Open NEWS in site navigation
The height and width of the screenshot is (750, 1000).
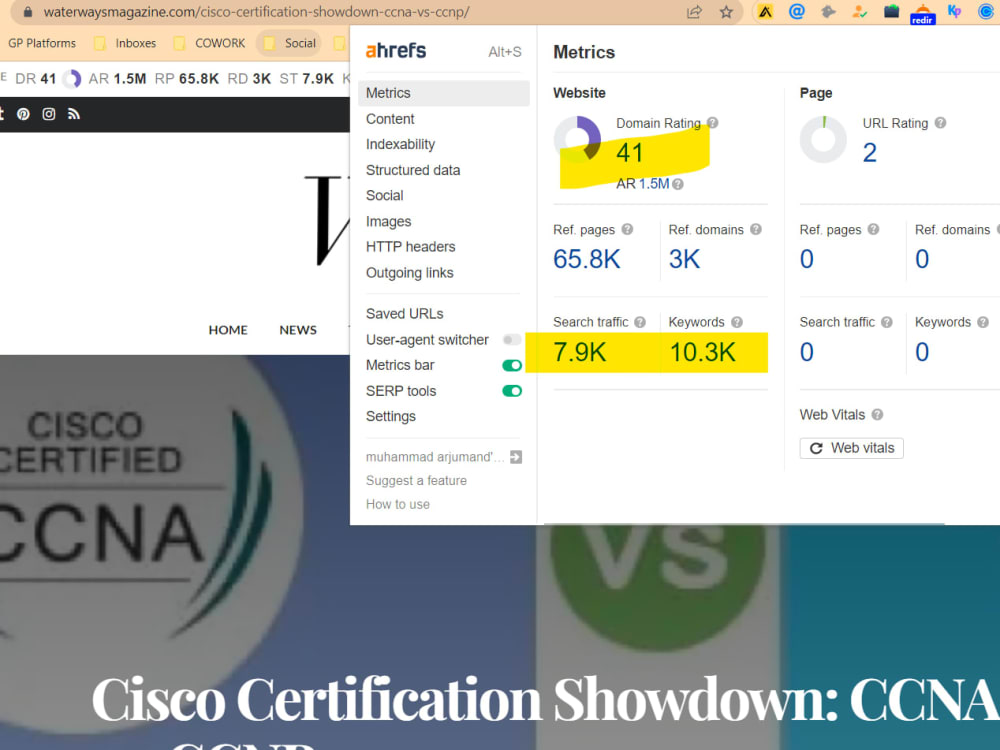point(298,330)
